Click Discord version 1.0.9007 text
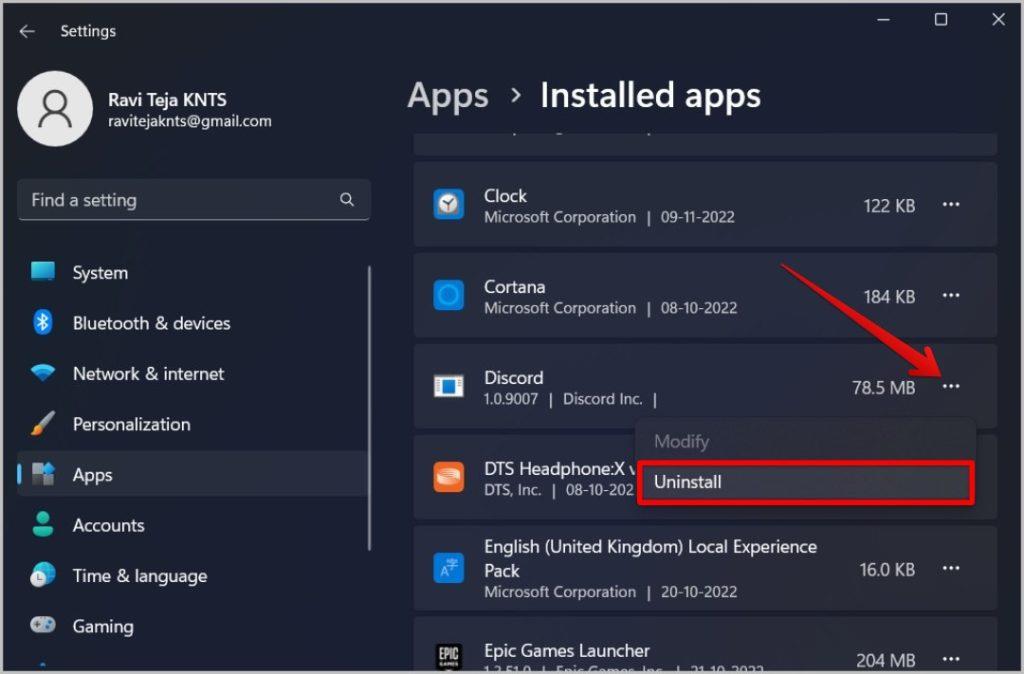 (x=511, y=398)
